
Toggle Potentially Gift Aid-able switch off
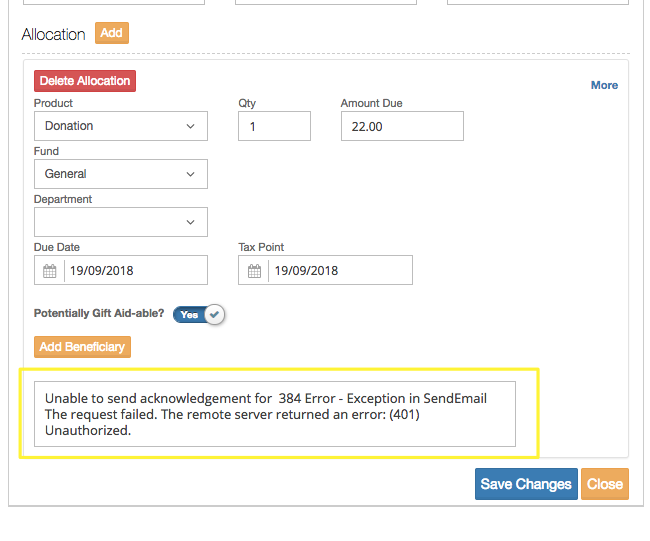tap(199, 314)
